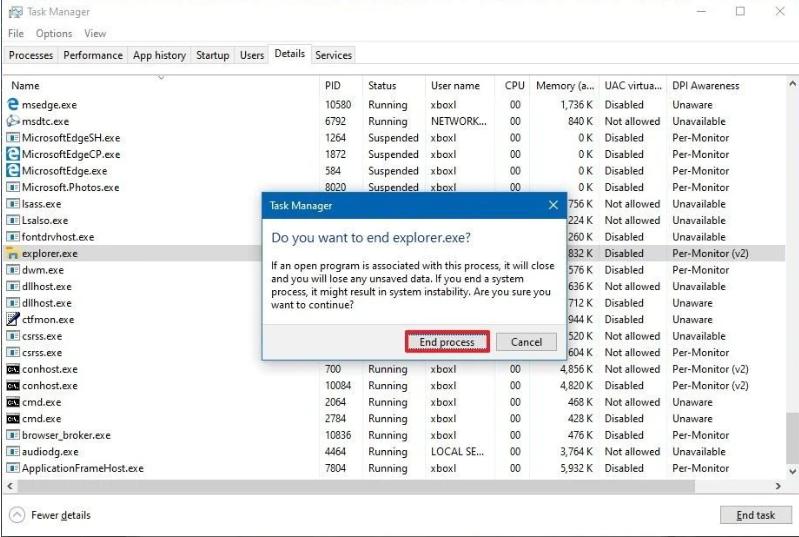Image resolution: width=799 pixels, height=537 pixels.
Task: Click the conhost.exe icon with PID 10084
Action: 13,386
